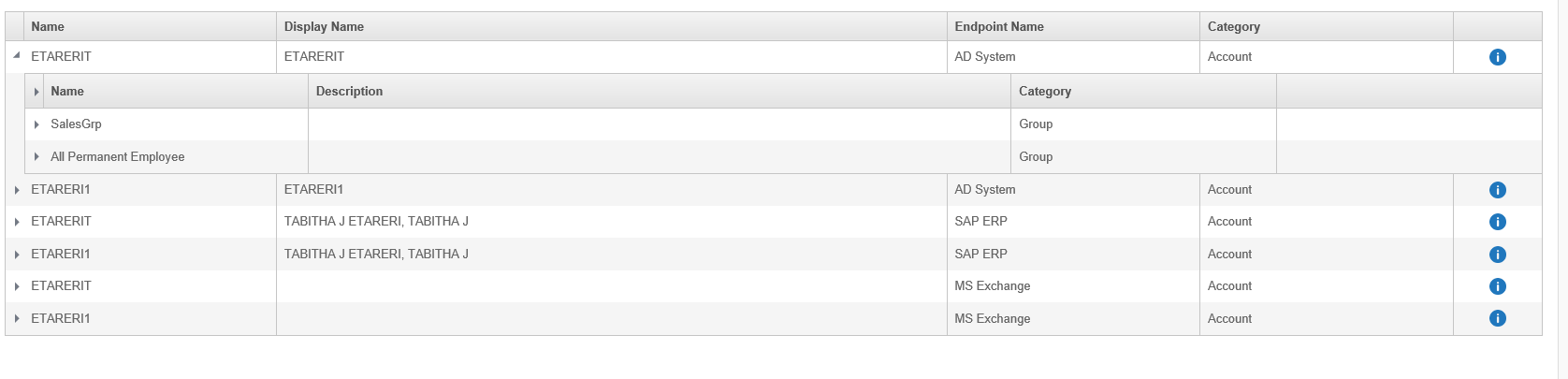Expand the SalesGrp group row
The image size is (1568, 379).
pos(36,124)
